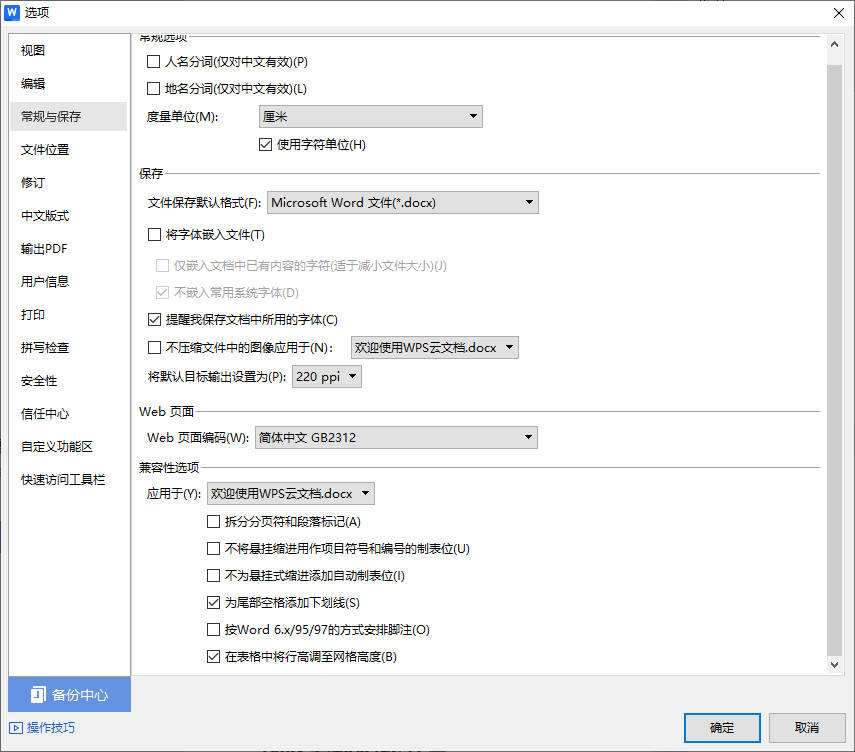Select 输出PDF in sidebar

[44, 249]
